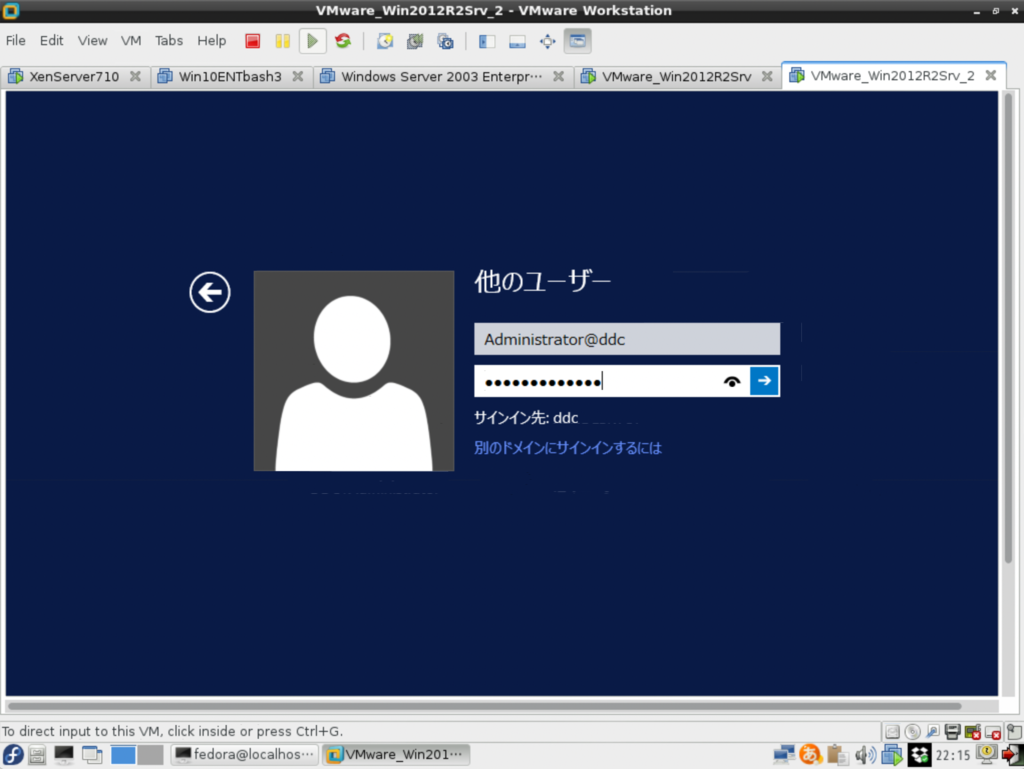Submit sign-in with the blue arrow button

(x=764, y=381)
